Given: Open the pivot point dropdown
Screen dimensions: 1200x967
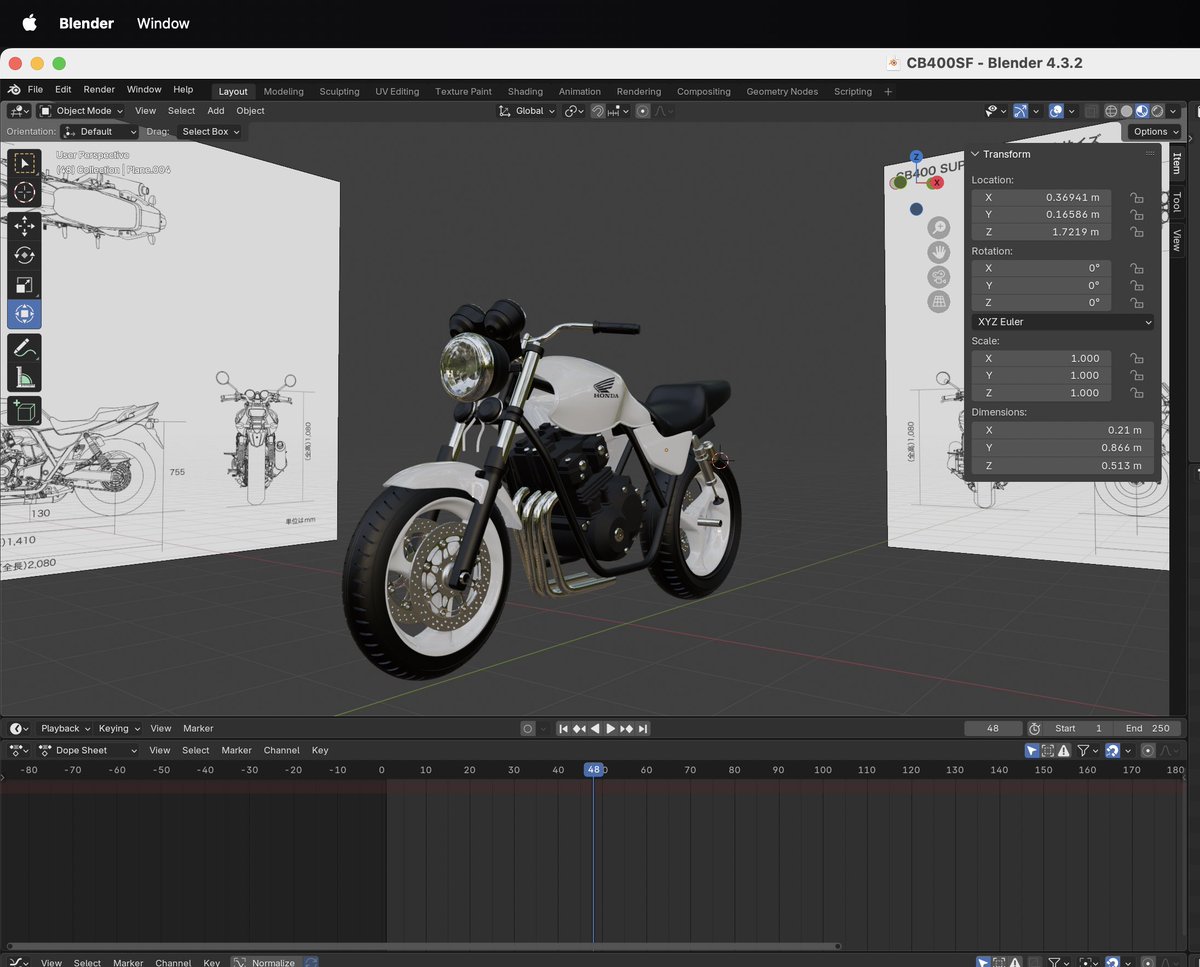Looking at the screenshot, I should click(x=574, y=111).
